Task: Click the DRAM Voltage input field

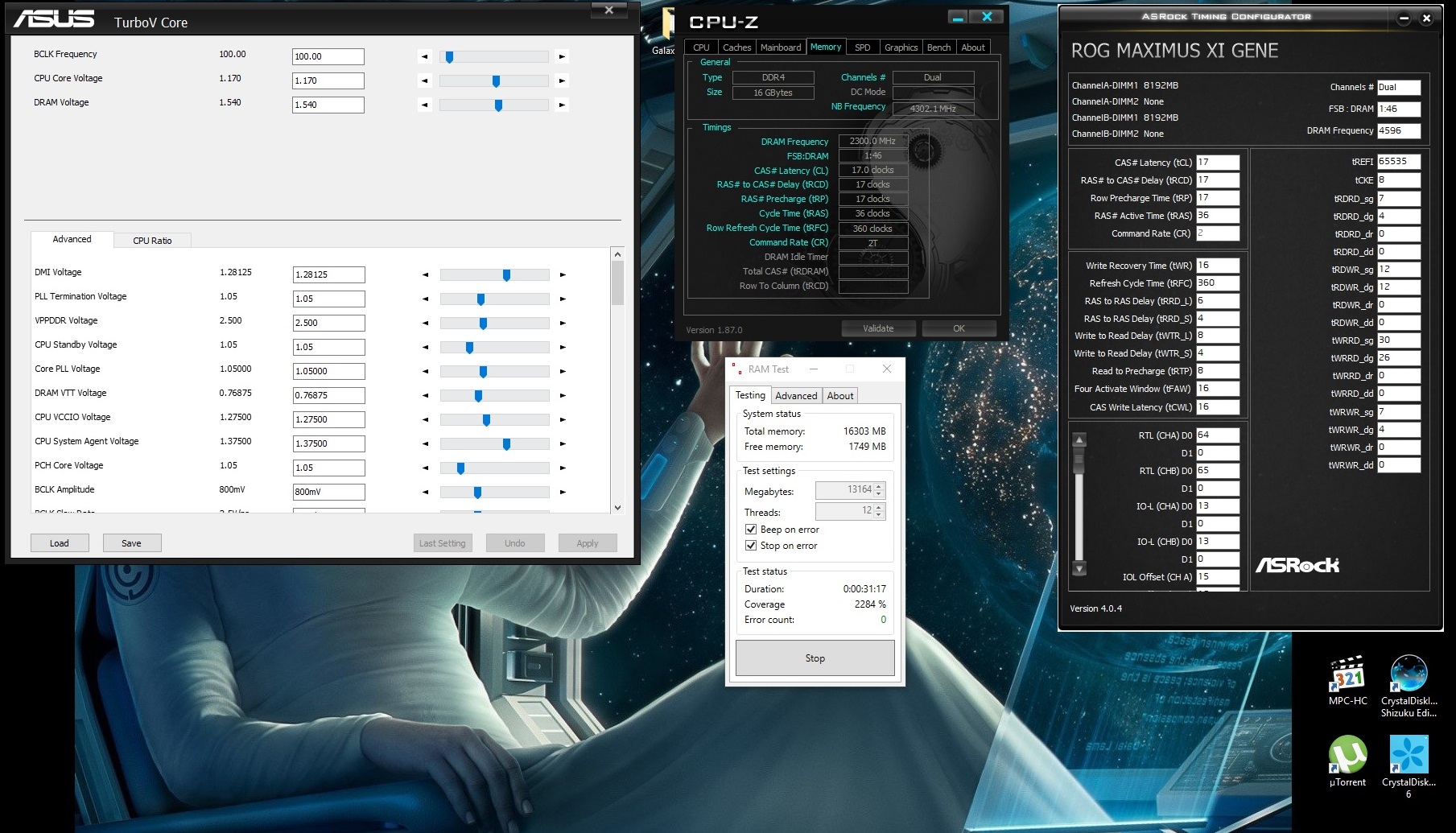Action: [x=328, y=105]
